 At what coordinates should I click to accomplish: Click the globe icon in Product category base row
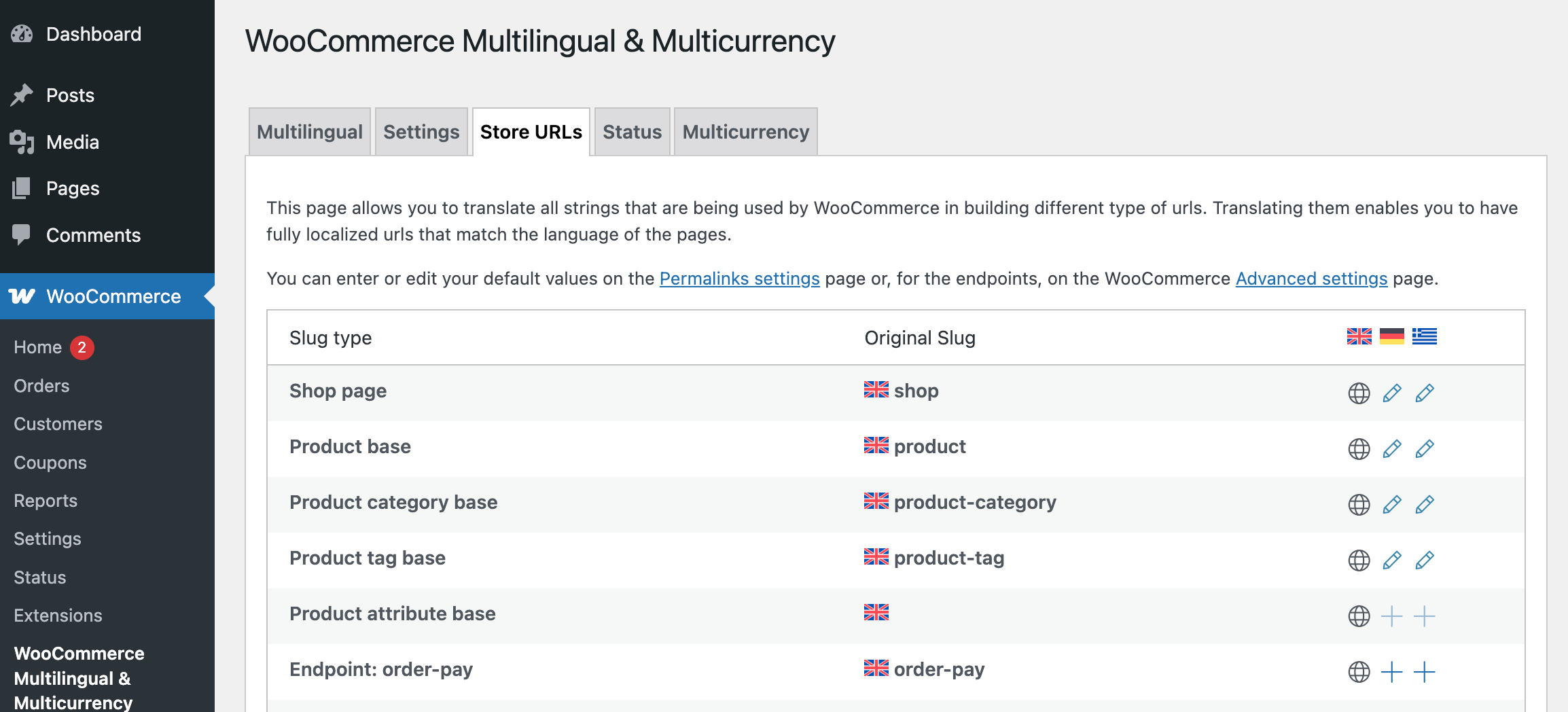click(x=1359, y=504)
